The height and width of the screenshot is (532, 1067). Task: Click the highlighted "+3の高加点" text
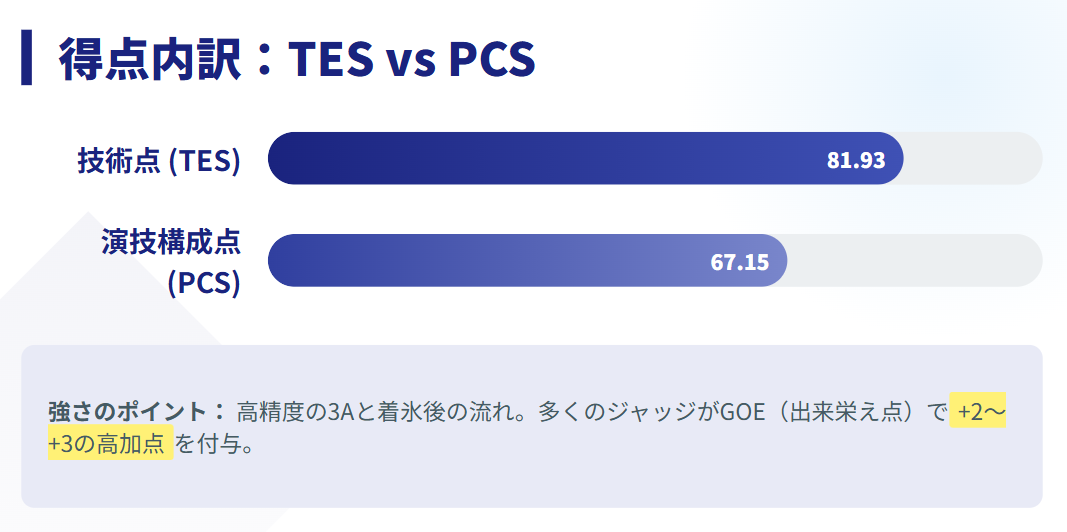pos(109,444)
